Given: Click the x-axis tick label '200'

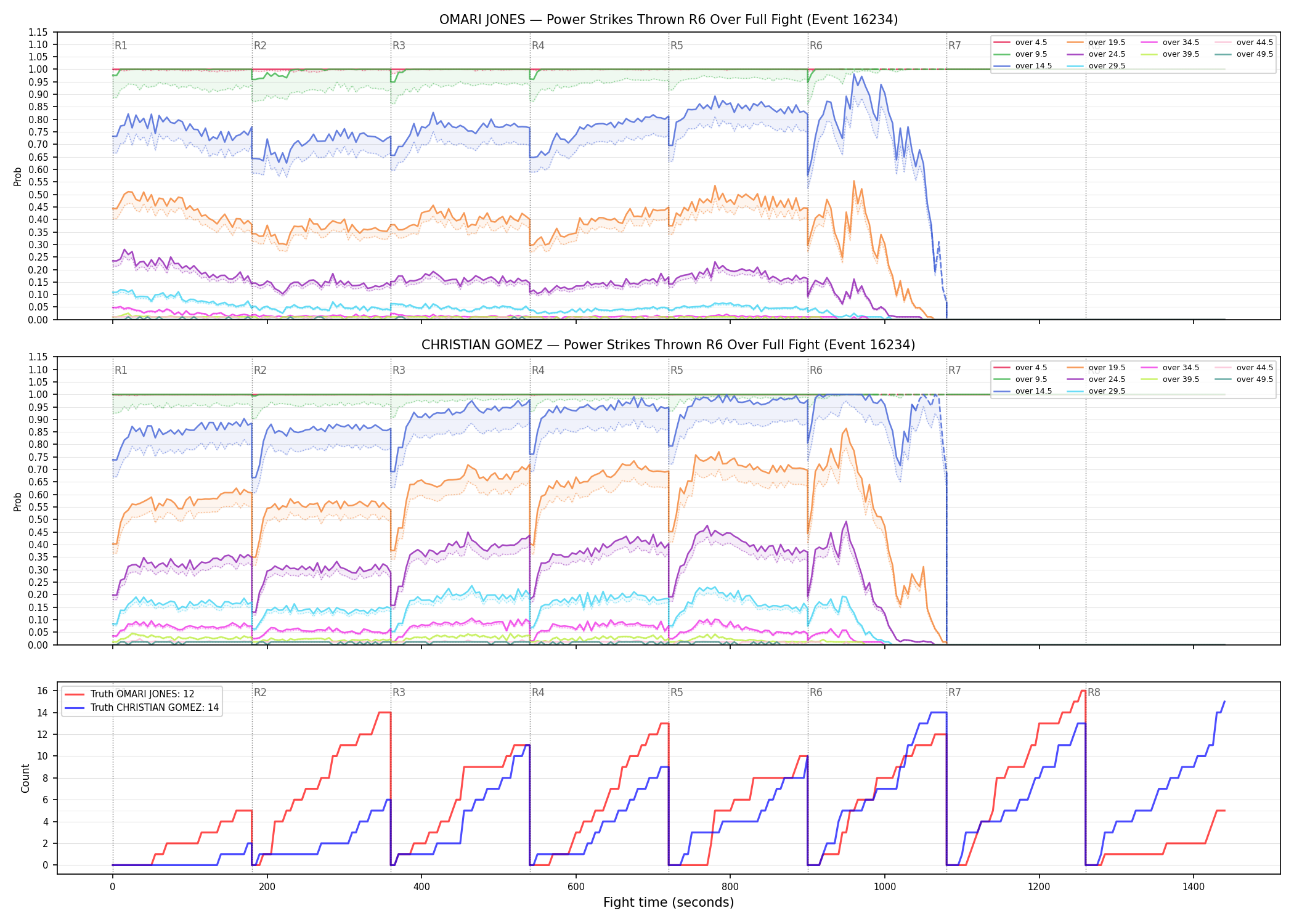Looking at the screenshot, I should pyautogui.click(x=267, y=887).
